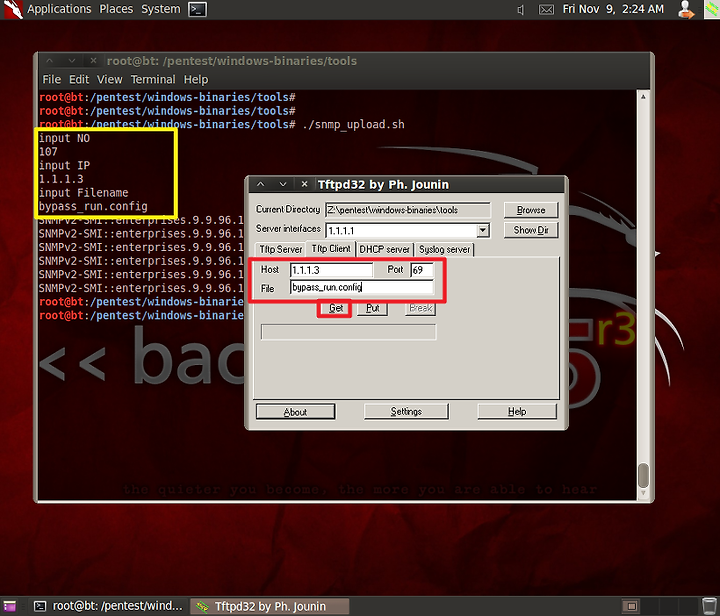Open the terminal's Terminal menu
This screenshot has height=616, width=720.
153,79
